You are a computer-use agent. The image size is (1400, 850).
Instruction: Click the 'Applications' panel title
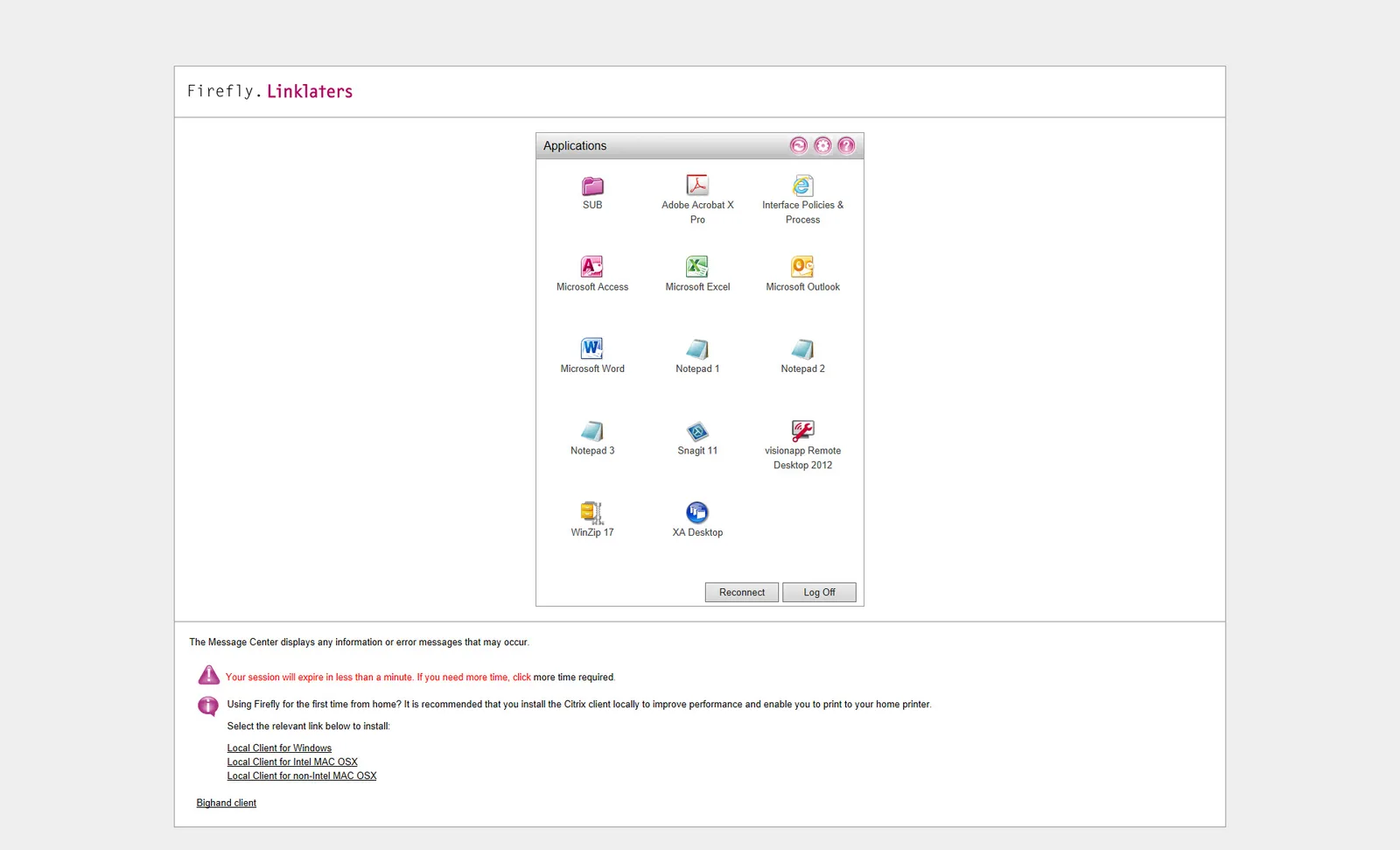click(575, 146)
